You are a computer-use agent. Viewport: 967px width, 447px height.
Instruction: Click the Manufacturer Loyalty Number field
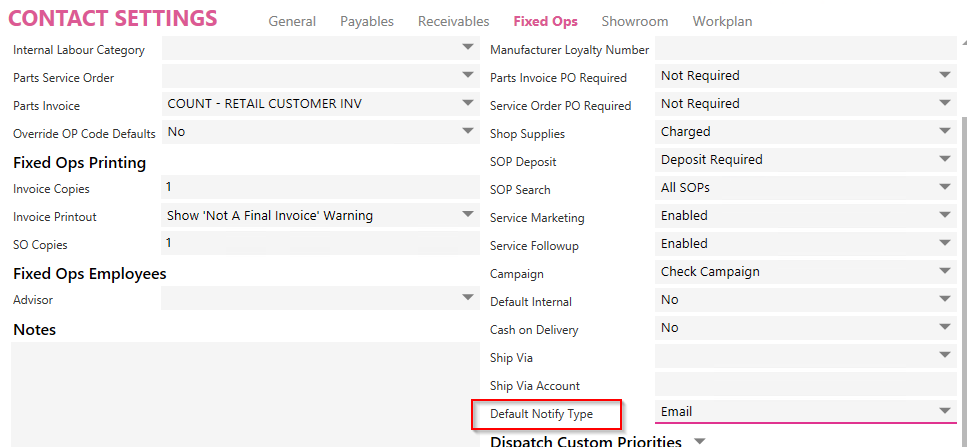point(805,48)
